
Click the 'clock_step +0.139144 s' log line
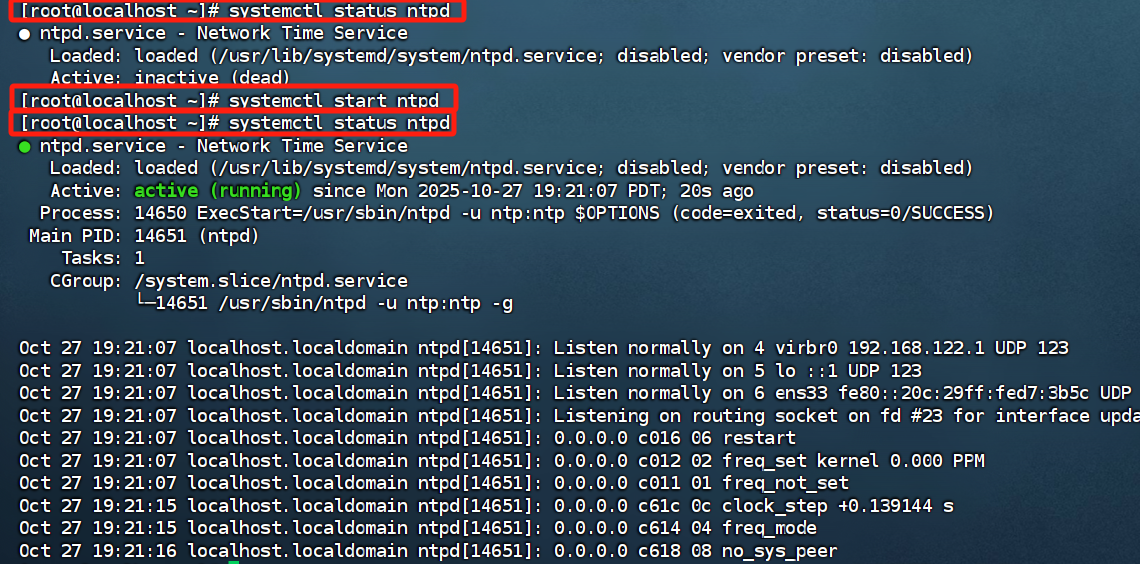coord(486,506)
